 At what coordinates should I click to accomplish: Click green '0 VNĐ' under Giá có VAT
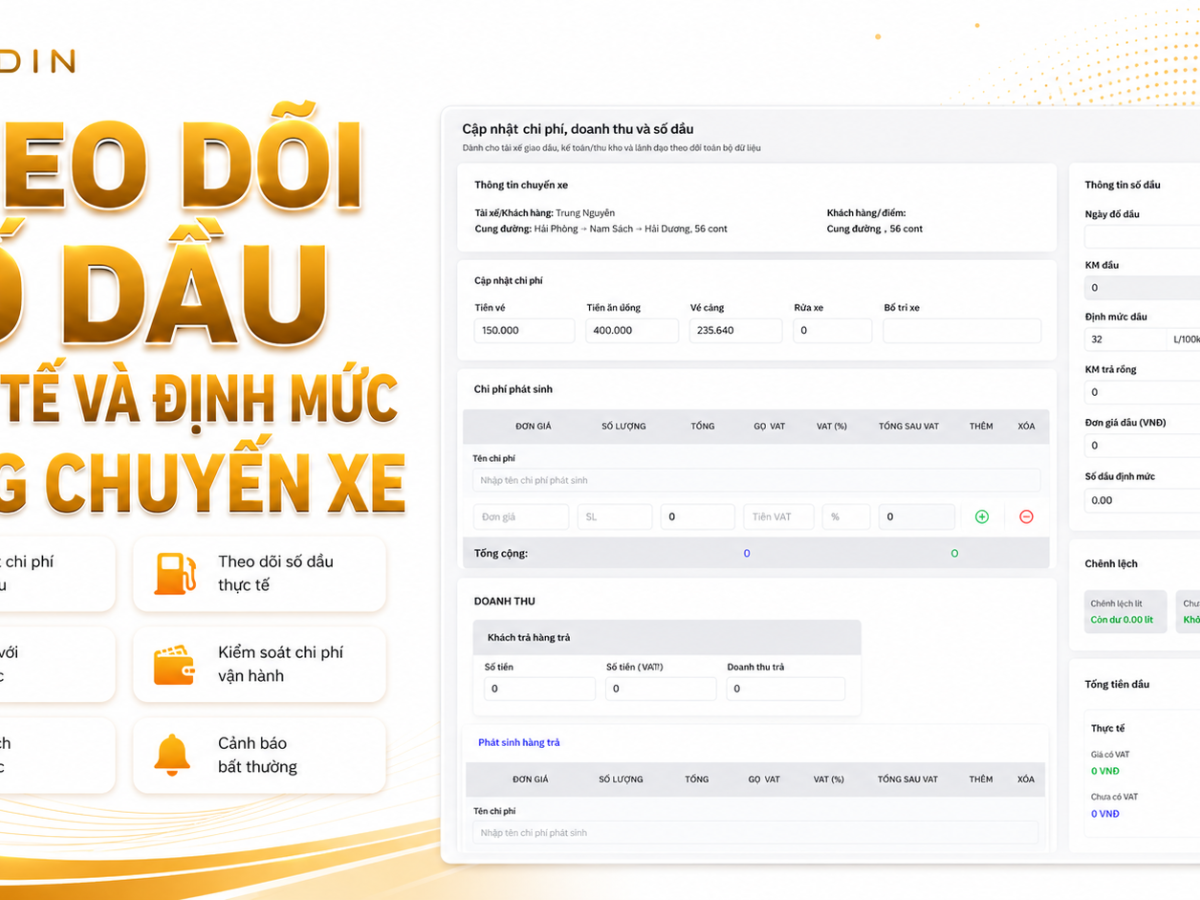[1105, 771]
